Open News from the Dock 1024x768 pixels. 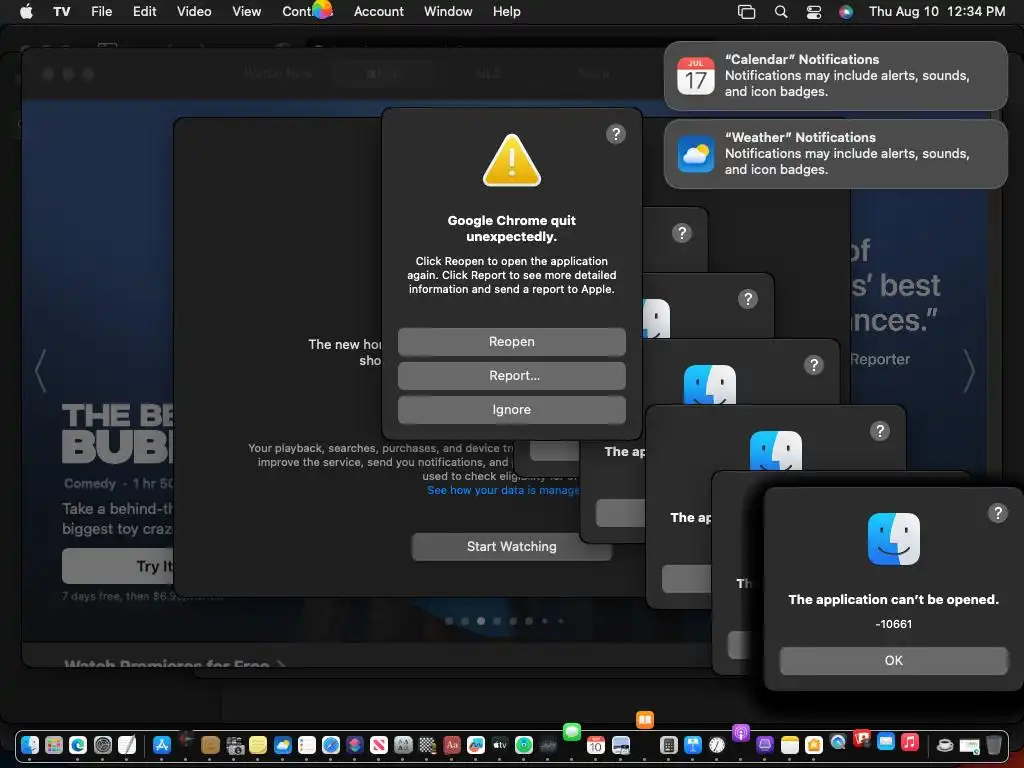(x=379, y=745)
